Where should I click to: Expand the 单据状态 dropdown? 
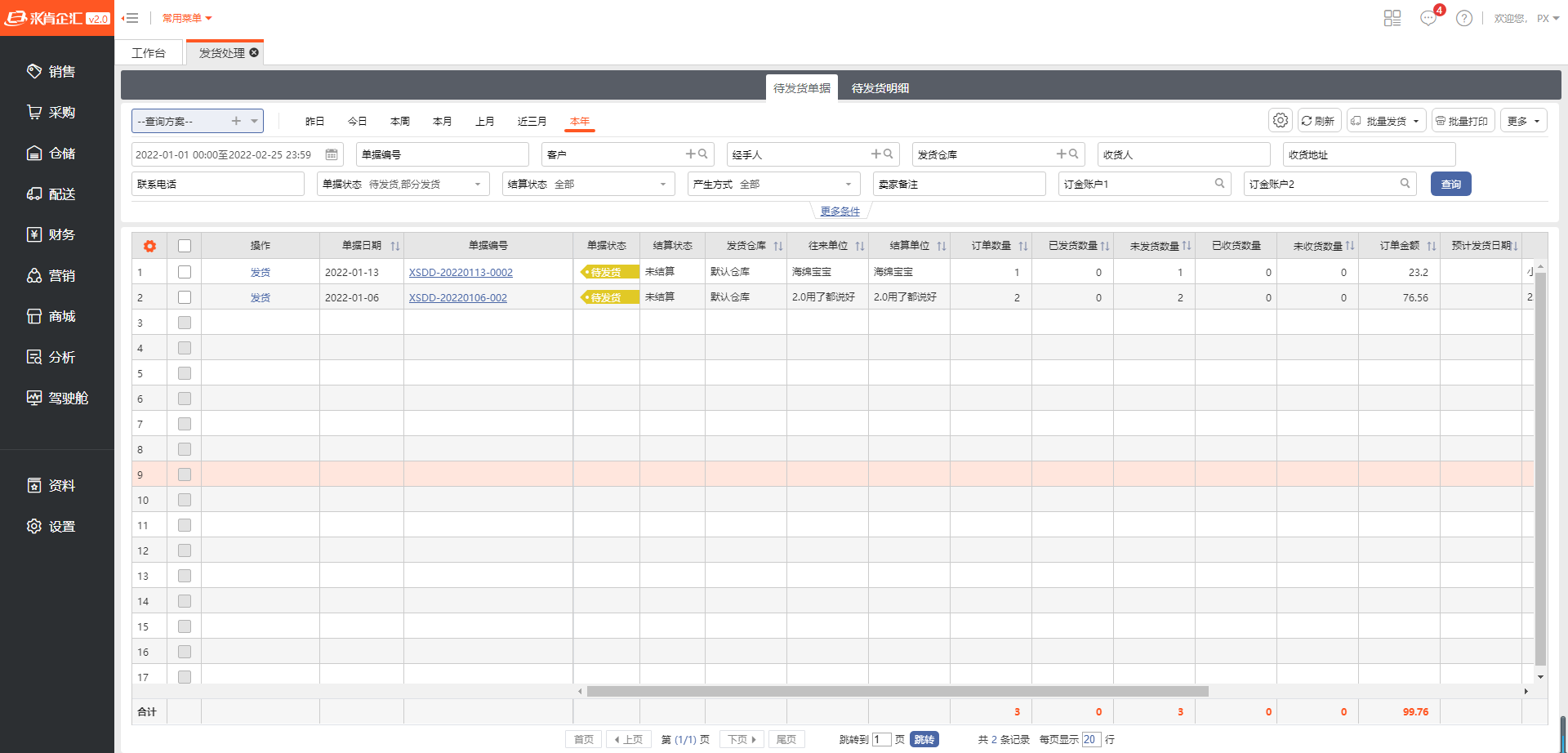click(x=478, y=185)
